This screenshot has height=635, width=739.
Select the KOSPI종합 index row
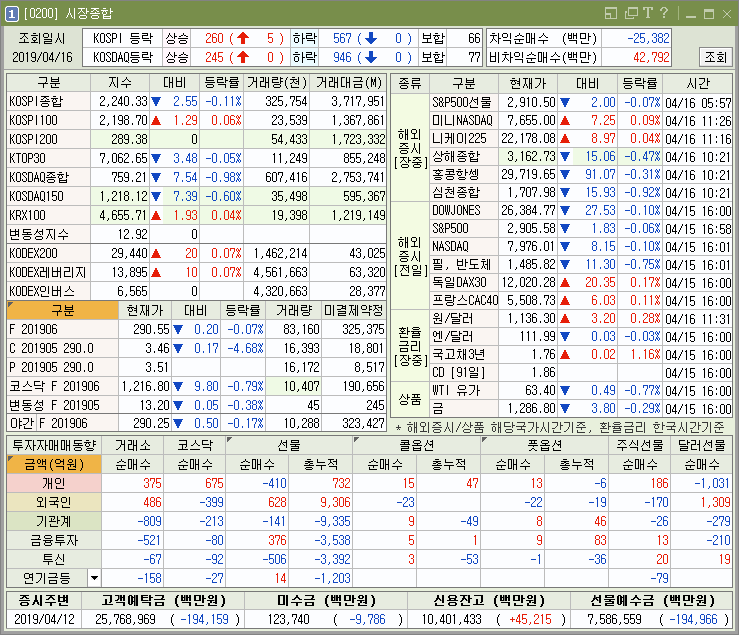tap(197, 101)
